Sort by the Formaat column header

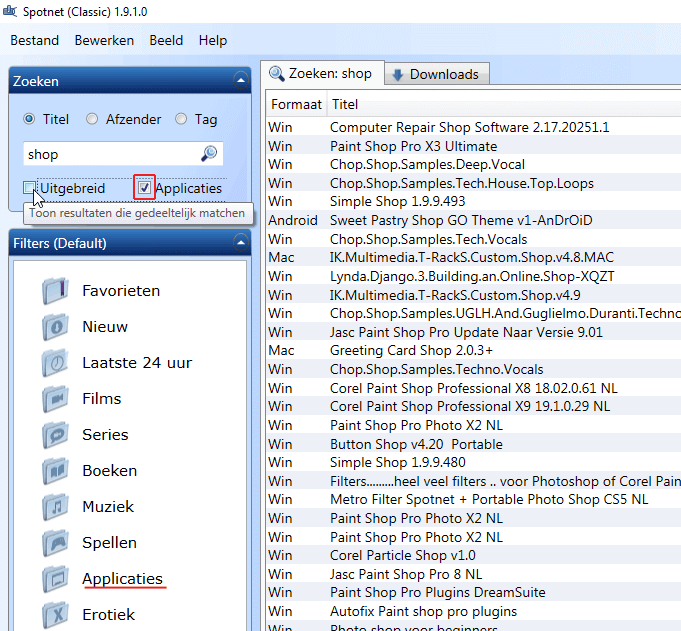point(296,104)
